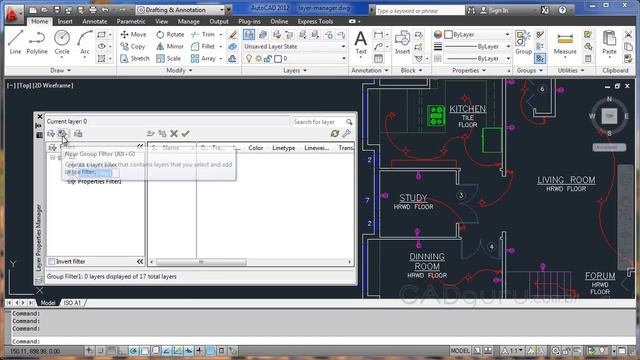Click the ViewCube TOP face

pos(609,116)
